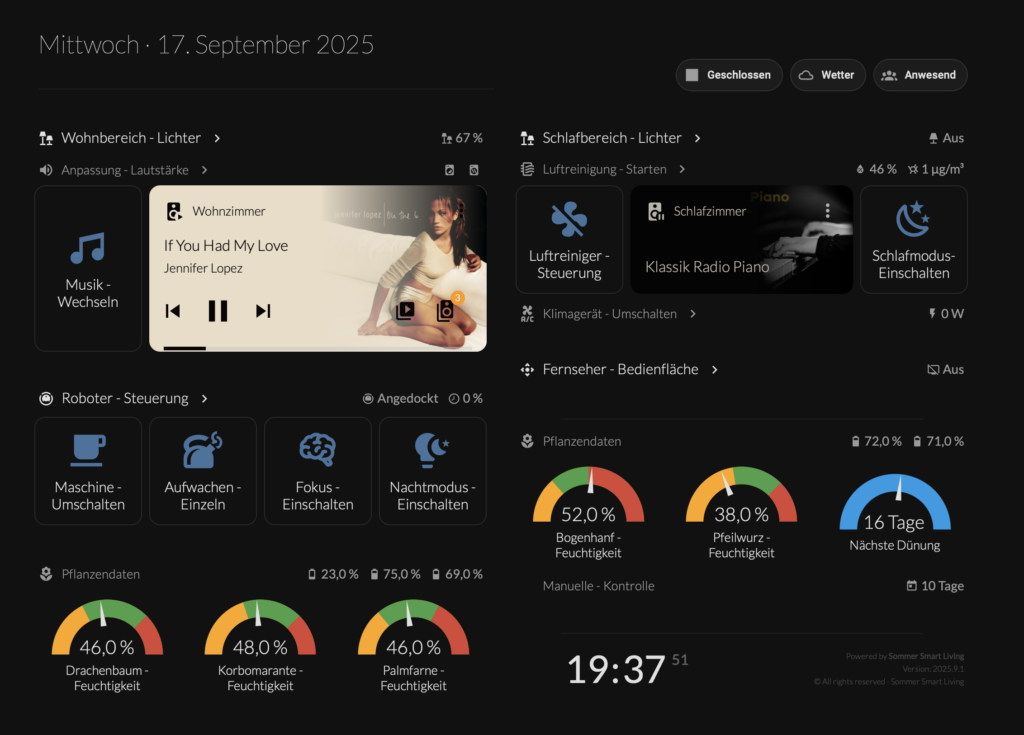Expand Wohnbereich - Lichter section
Viewport: 1024px width, 735px height.
pos(130,138)
